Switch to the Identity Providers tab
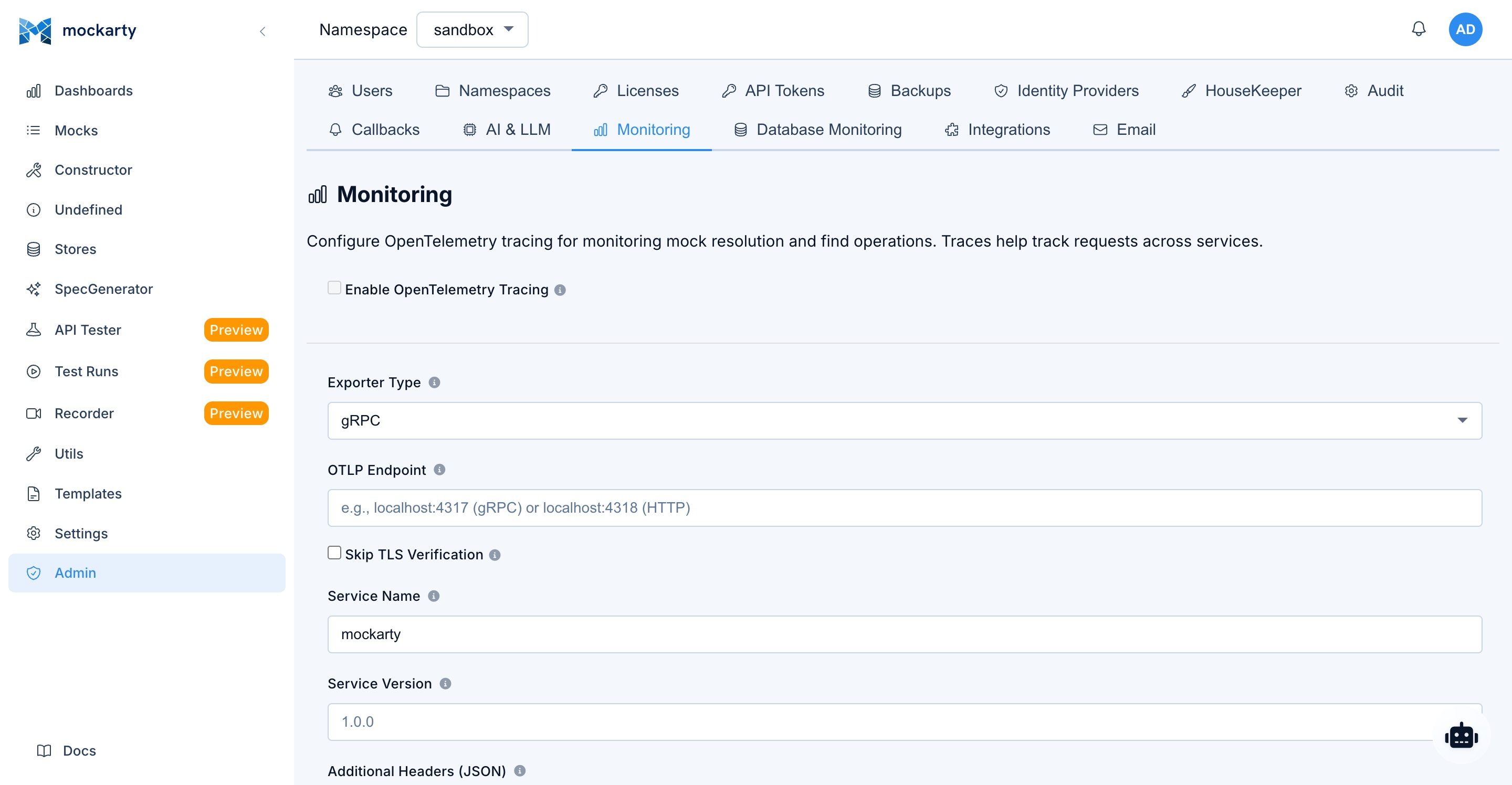The width and height of the screenshot is (1512, 785). pyautogui.click(x=1065, y=91)
